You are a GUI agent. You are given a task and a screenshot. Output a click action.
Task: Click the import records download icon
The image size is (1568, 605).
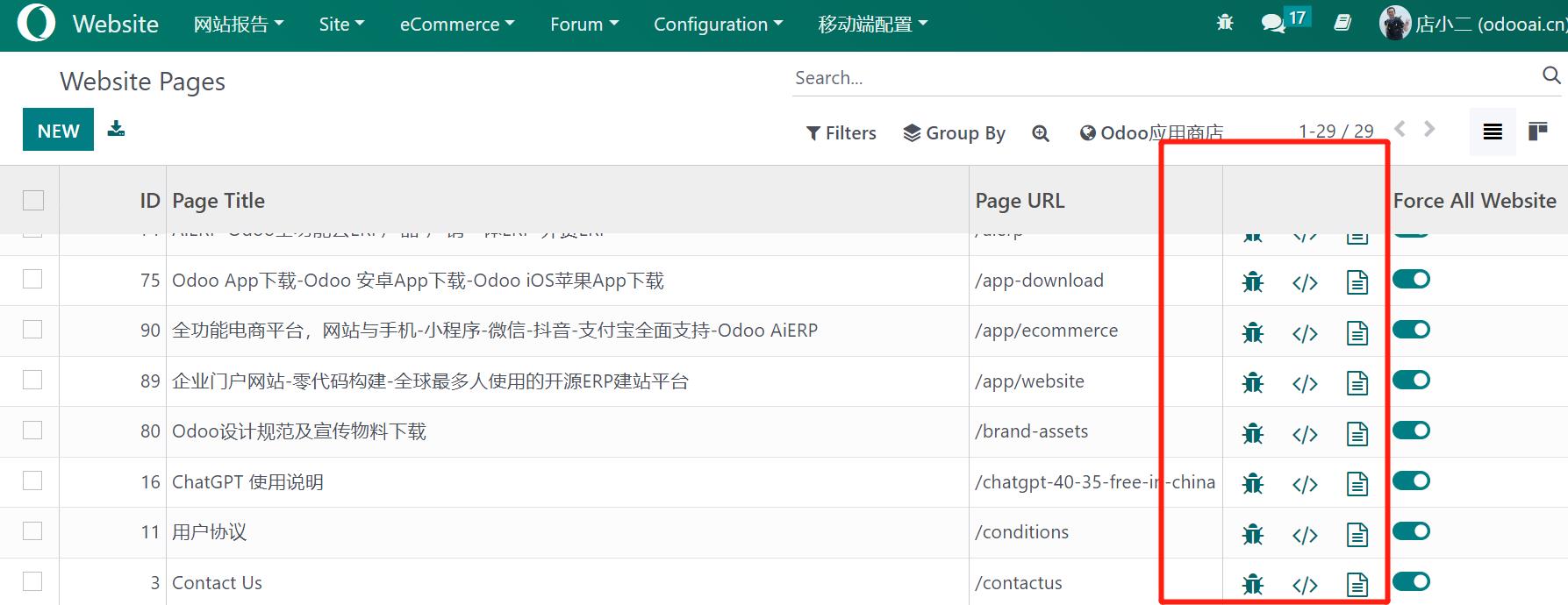pyautogui.click(x=116, y=130)
